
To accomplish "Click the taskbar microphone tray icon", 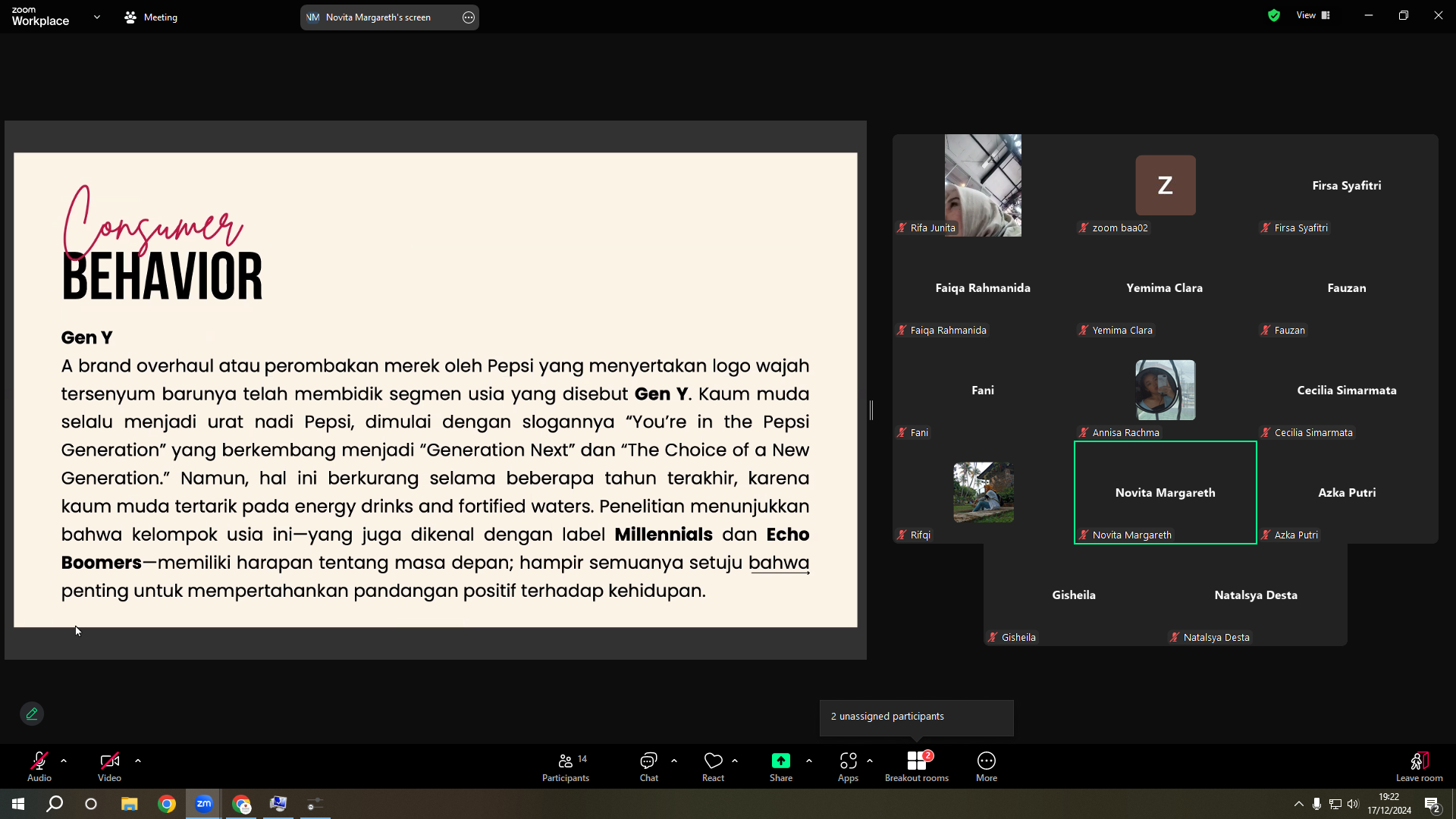I will click(x=1317, y=804).
